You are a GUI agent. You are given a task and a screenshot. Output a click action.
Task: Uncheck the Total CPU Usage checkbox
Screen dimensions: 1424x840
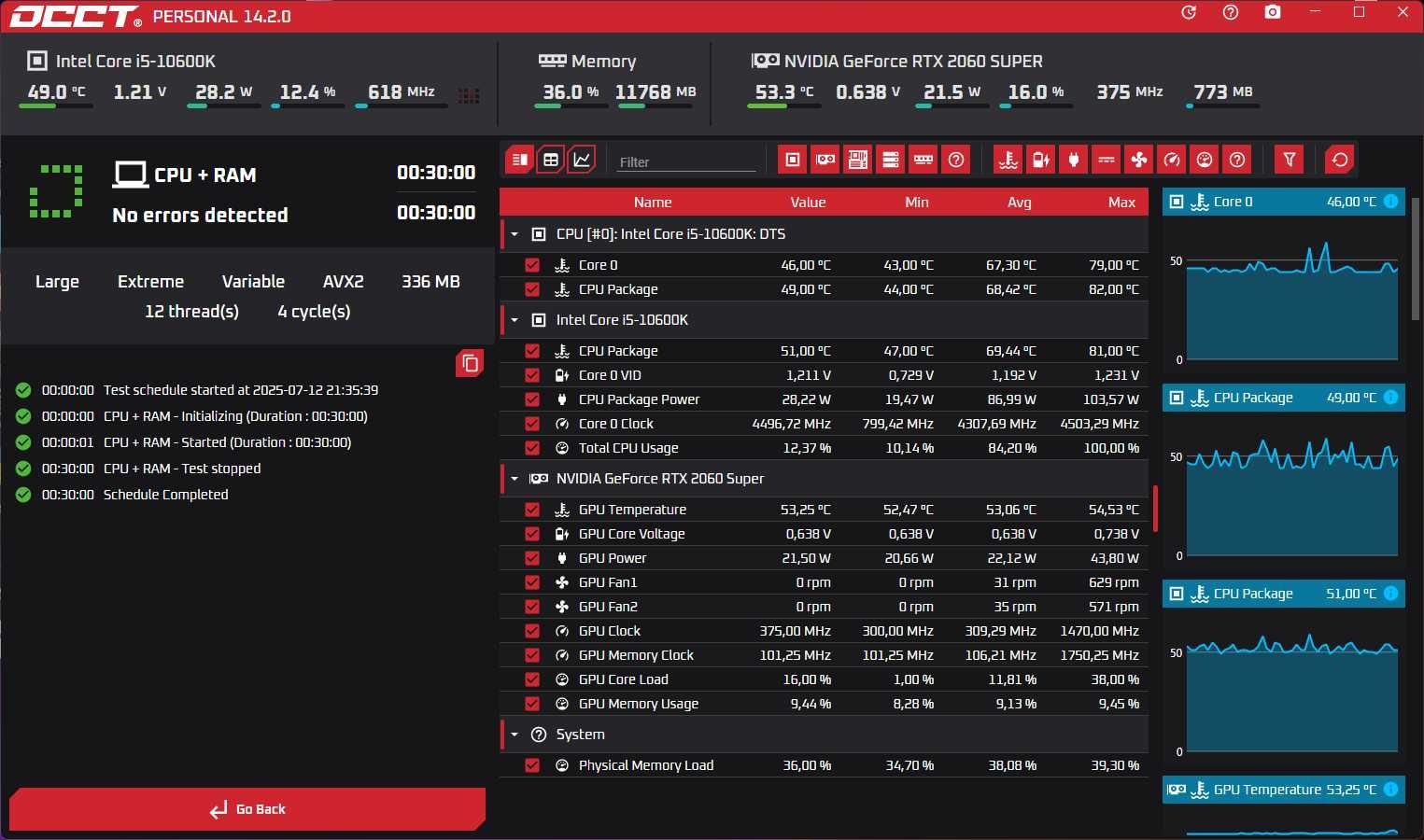(x=532, y=448)
